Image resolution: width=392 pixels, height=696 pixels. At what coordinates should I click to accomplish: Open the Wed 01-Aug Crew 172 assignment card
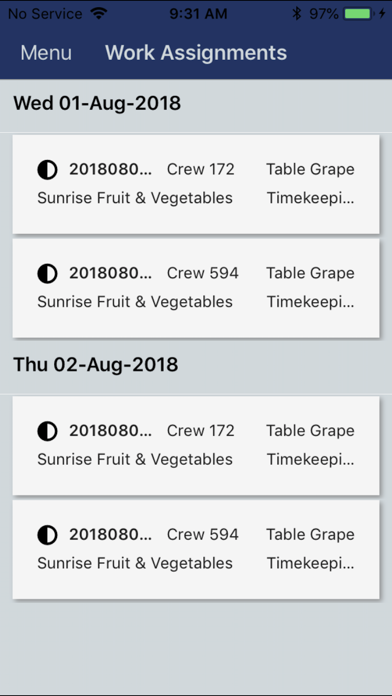pos(196,184)
